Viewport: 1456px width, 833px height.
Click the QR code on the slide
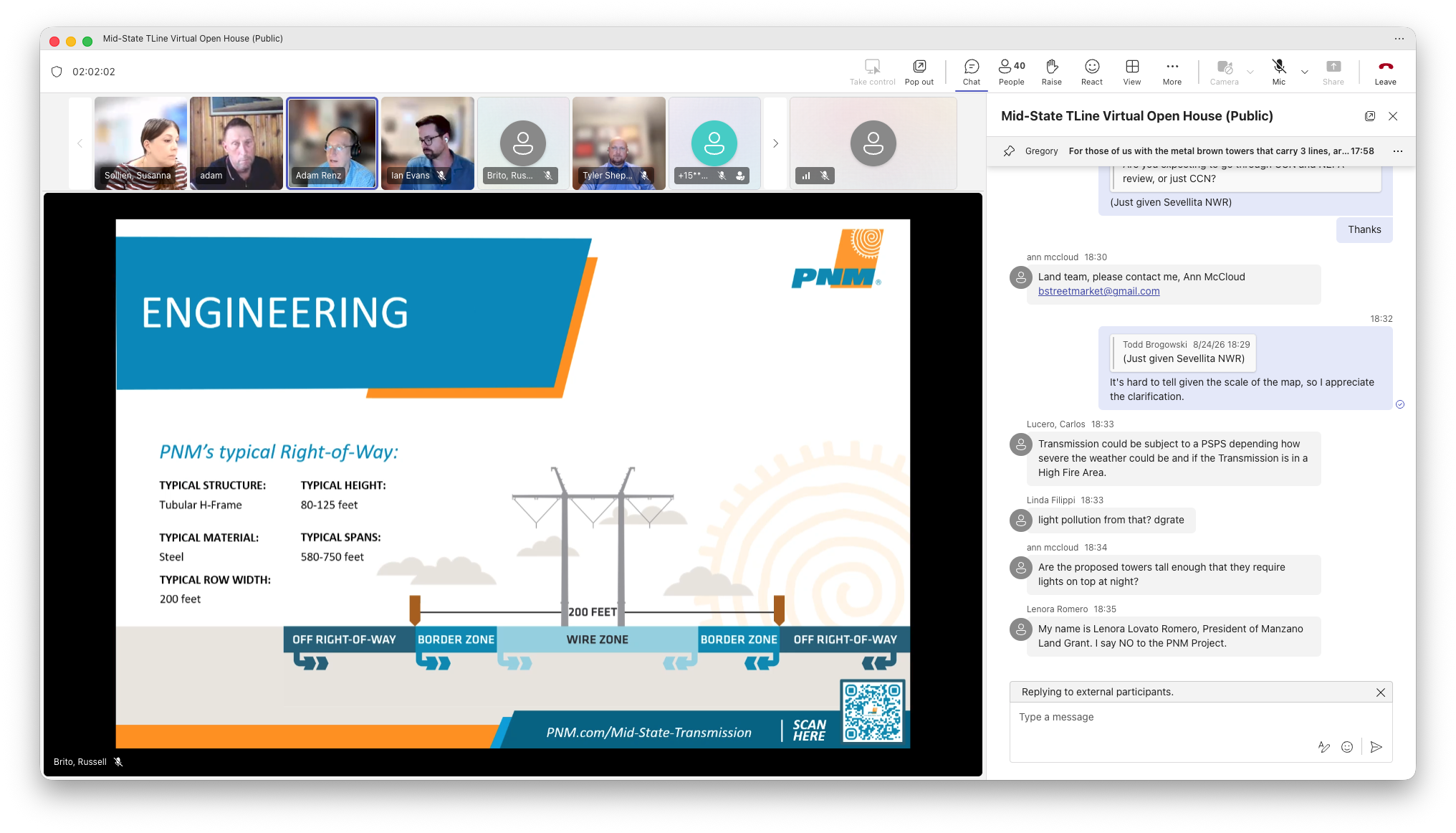pyautogui.click(x=873, y=712)
